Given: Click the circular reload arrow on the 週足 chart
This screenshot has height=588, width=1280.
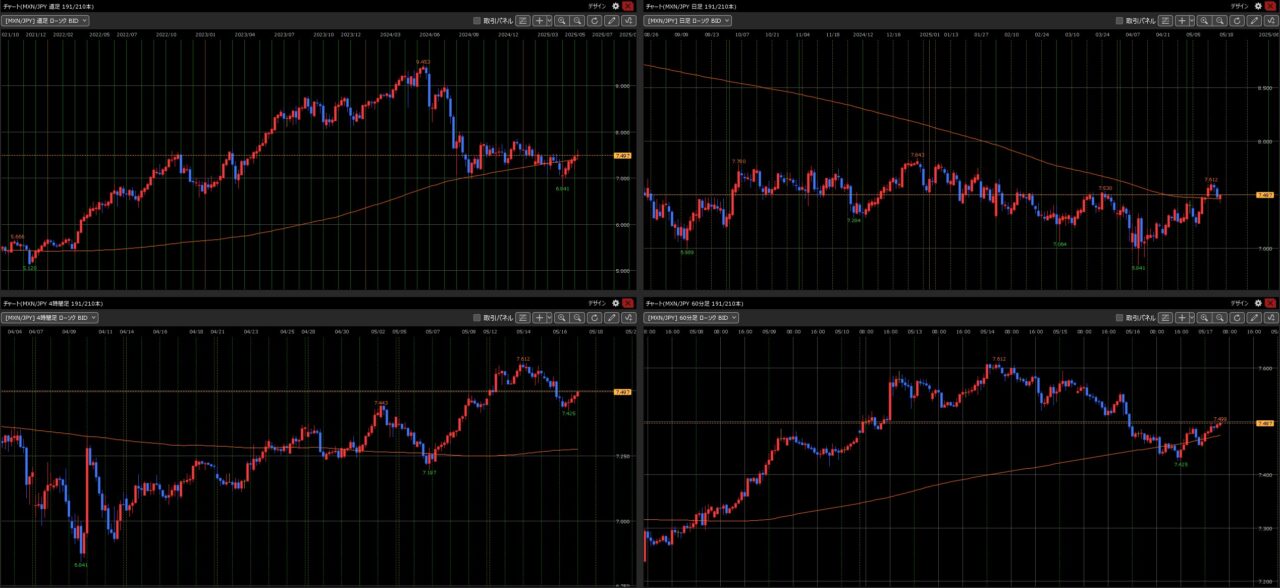Looking at the screenshot, I should click(x=595, y=20).
